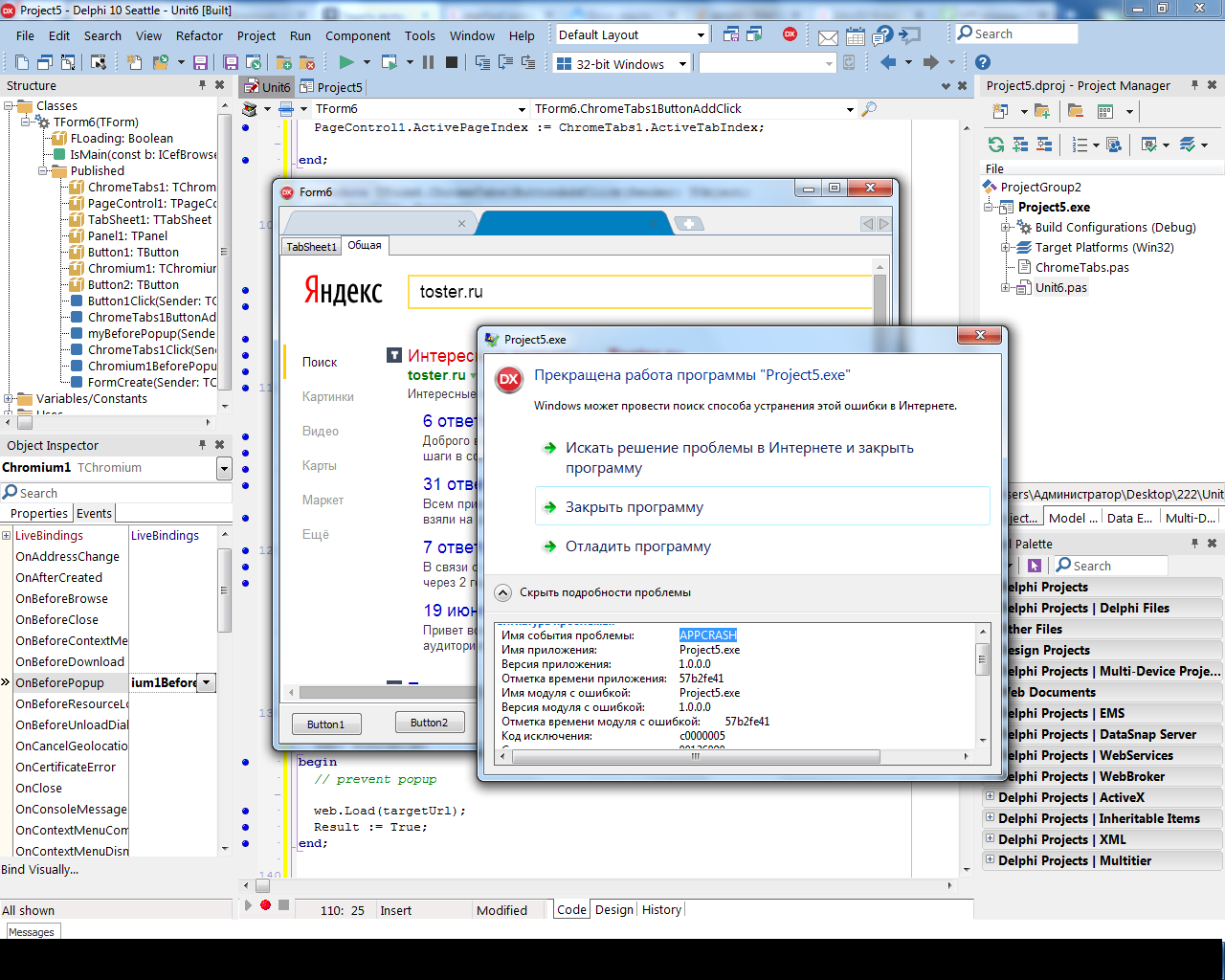Viewport: 1225px width, 980px height.
Task: Click Remove File from Project icon
Action: coord(307,62)
